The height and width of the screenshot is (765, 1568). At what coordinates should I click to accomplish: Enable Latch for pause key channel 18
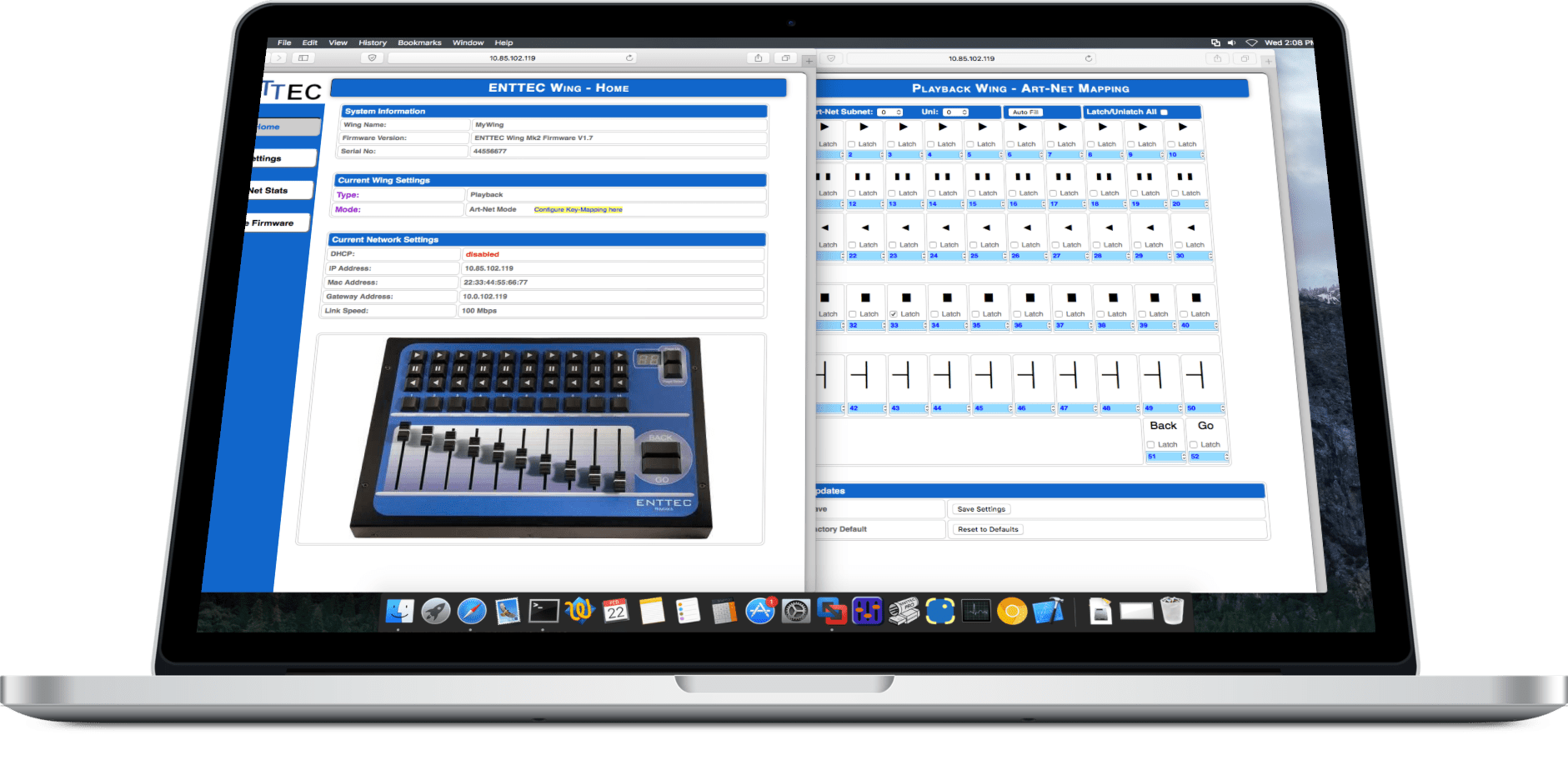(x=1093, y=193)
